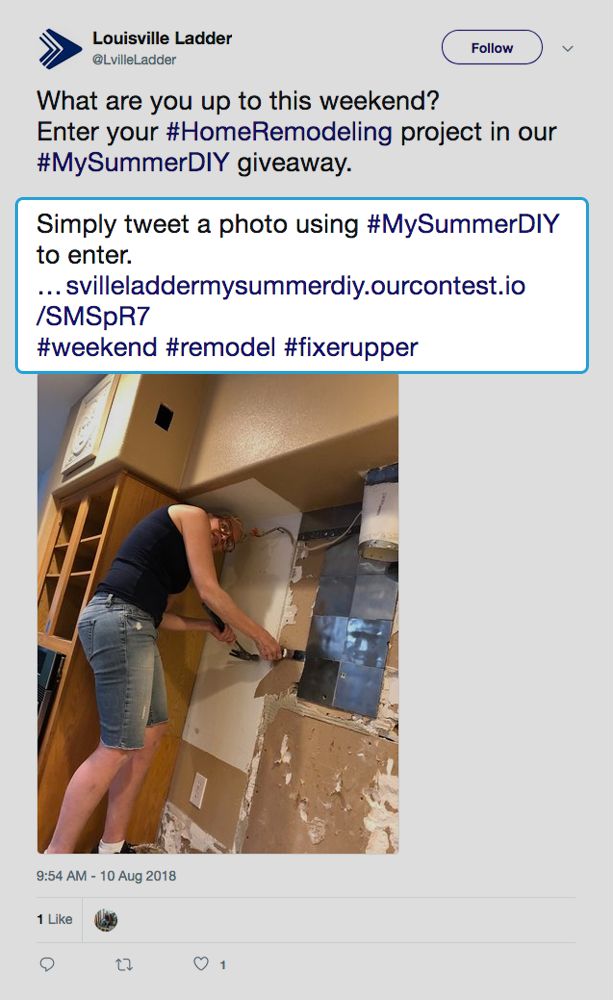The width and height of the screenshot is (613, 1000).
Task: Like the tweet with the heart icon
Action: coord(201,964)
